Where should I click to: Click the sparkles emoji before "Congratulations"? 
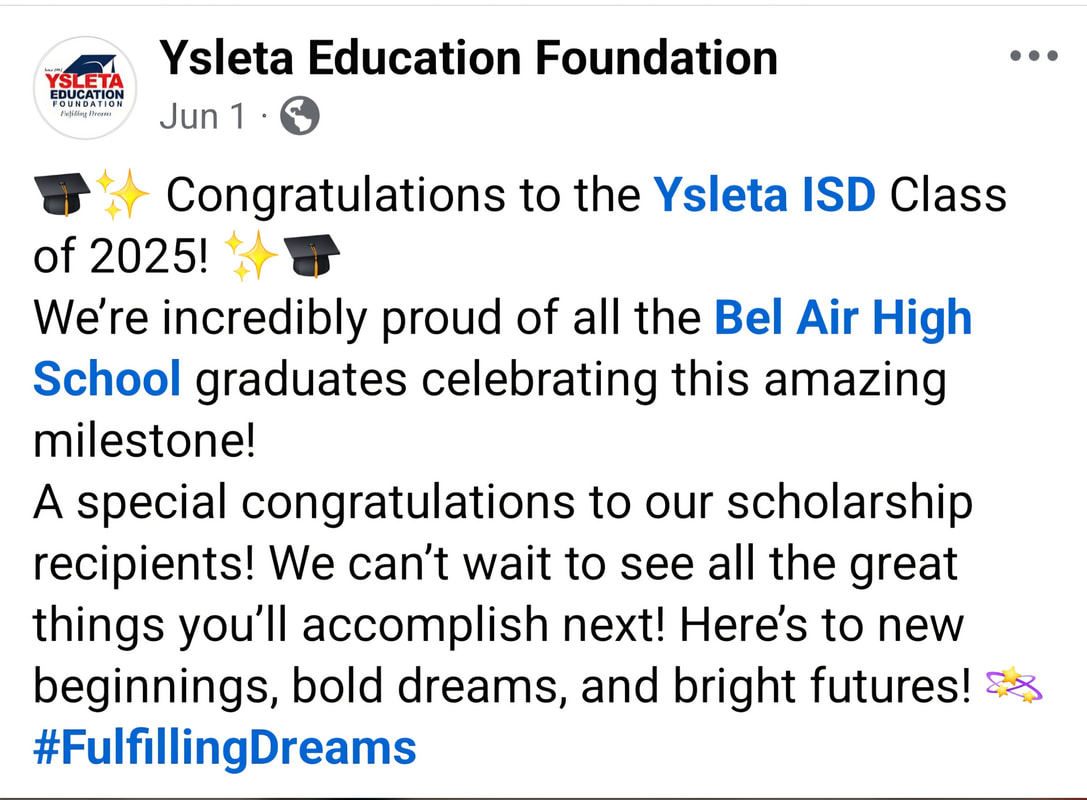pyautogui.click(x=122, y=192)
